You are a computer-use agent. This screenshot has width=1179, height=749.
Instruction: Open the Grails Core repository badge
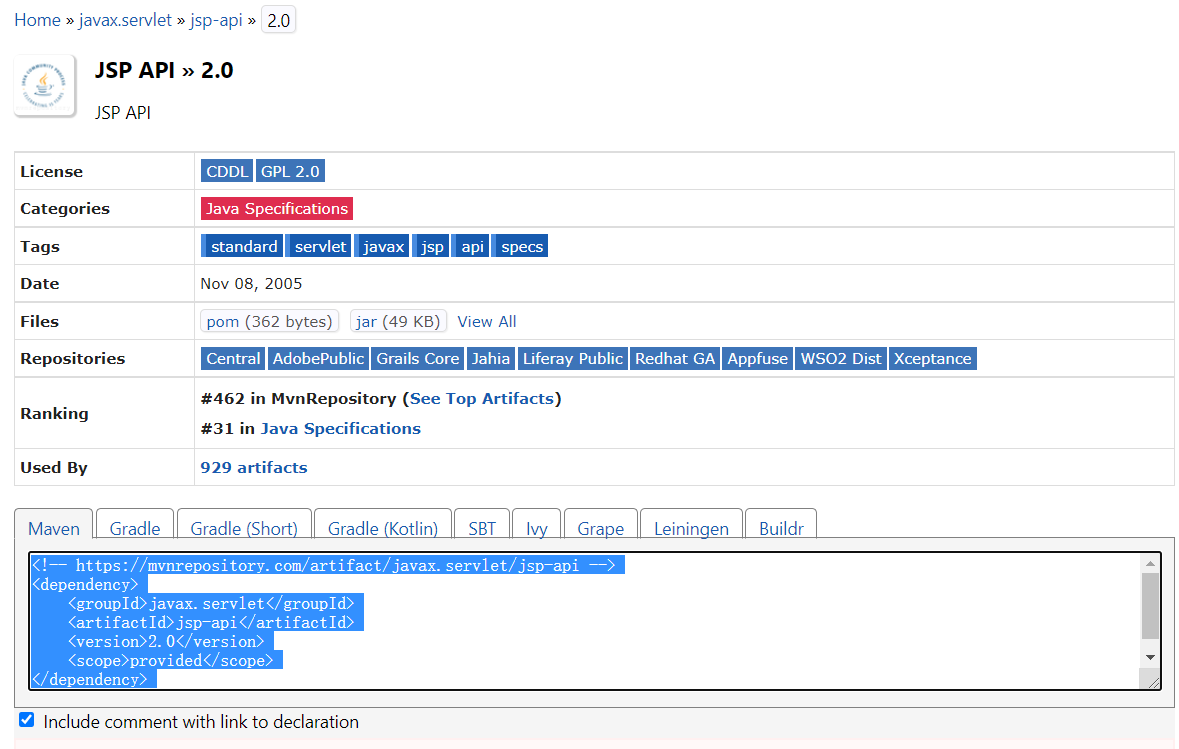(x=417, y=359)
